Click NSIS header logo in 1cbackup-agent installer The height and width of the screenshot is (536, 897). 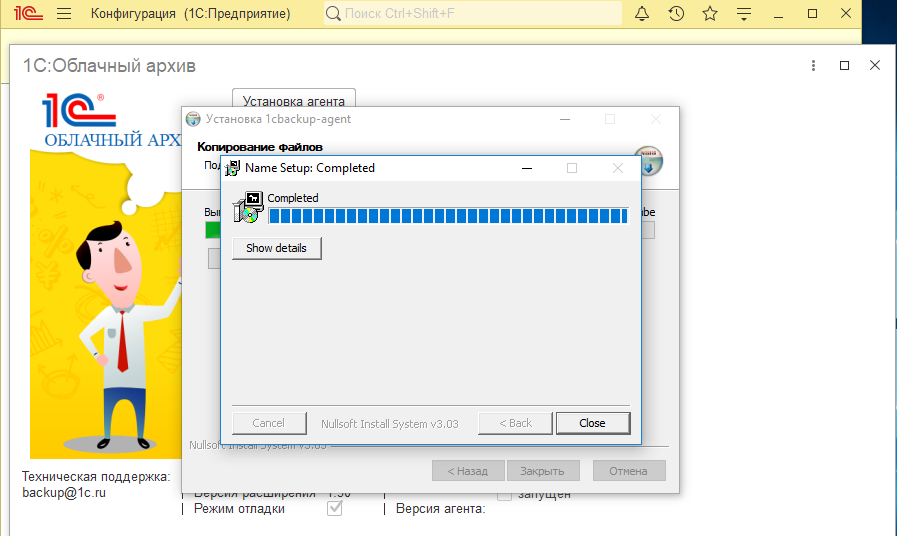649,161
